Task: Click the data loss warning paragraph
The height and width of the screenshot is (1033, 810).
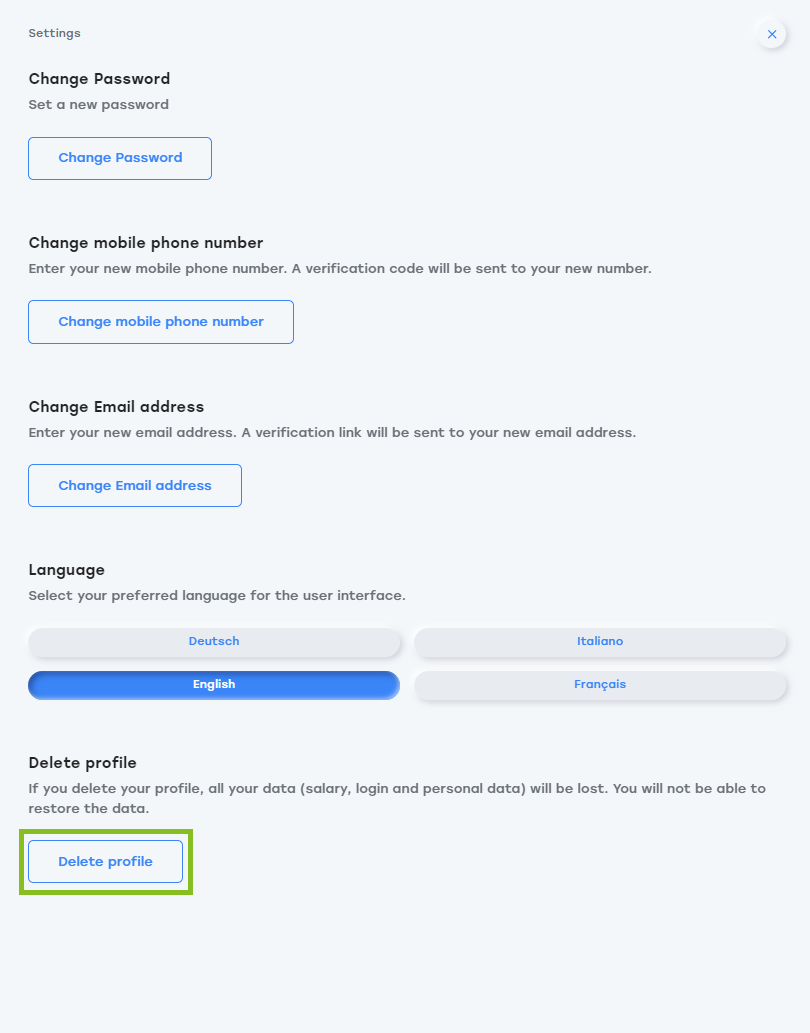Action: click(x=397, y=798)
